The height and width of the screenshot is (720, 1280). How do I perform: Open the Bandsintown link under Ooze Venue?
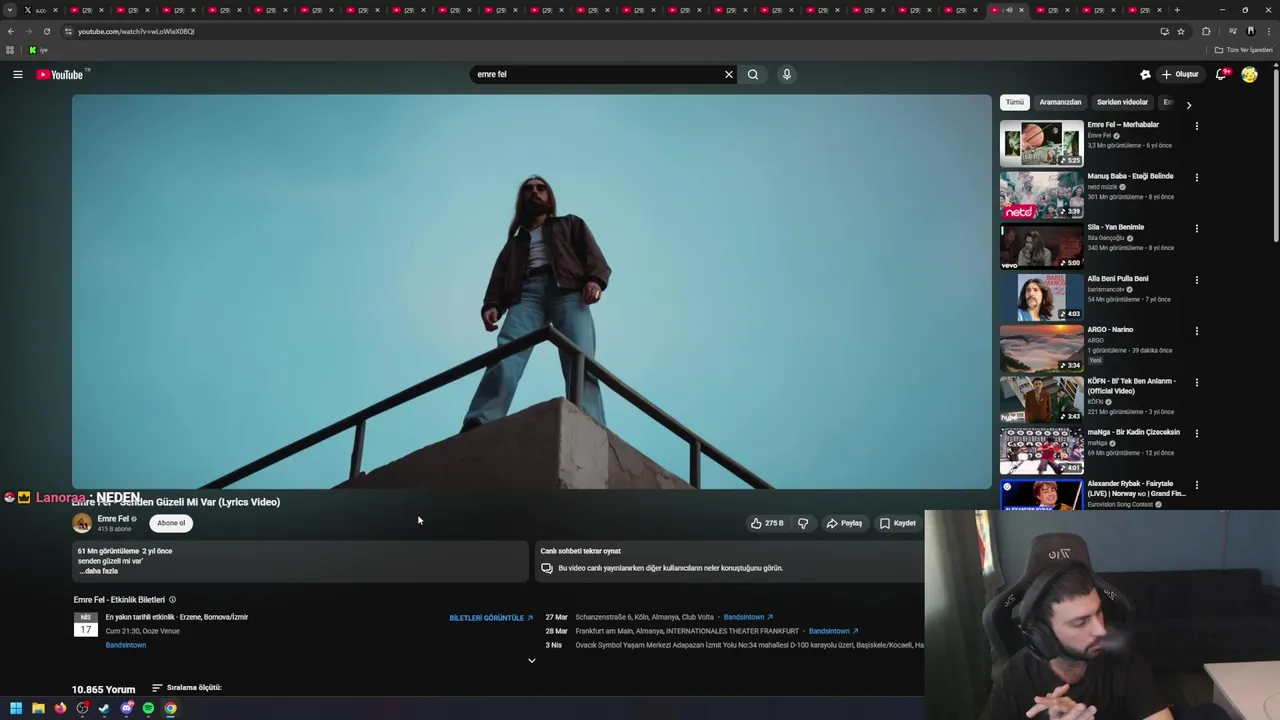[126, 645]
